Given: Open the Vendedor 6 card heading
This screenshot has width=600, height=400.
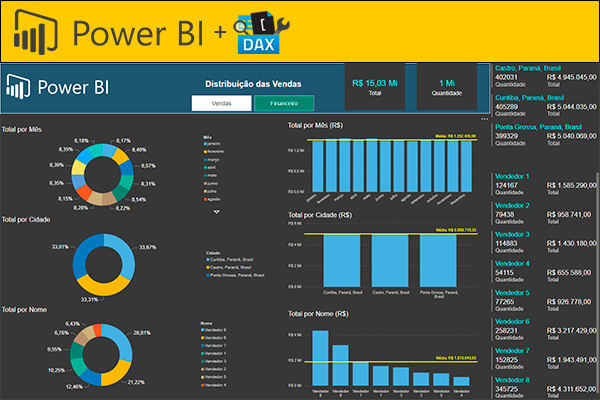Looking at the screenshot, I should pyautogui.click(x=512, y=322).
